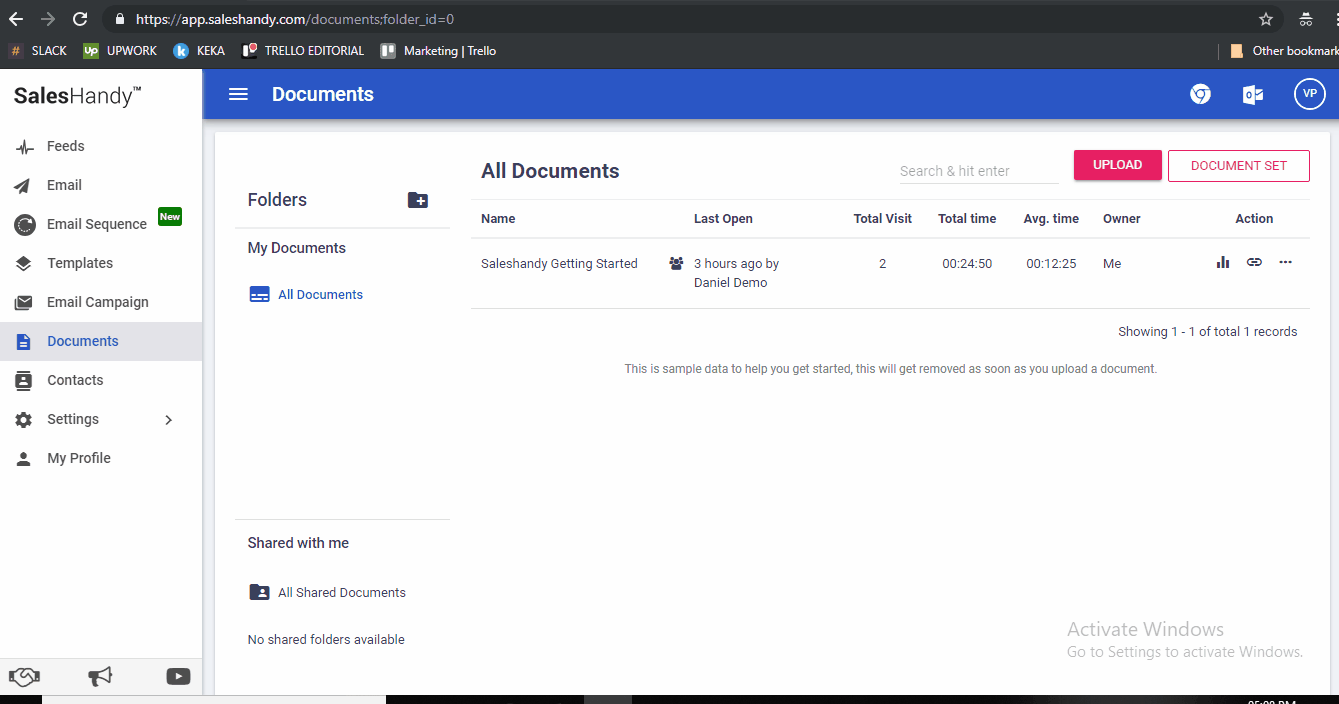Click the Email paper-plane icon
This screenshot has height=704, width=1339.
coord(24,186)
